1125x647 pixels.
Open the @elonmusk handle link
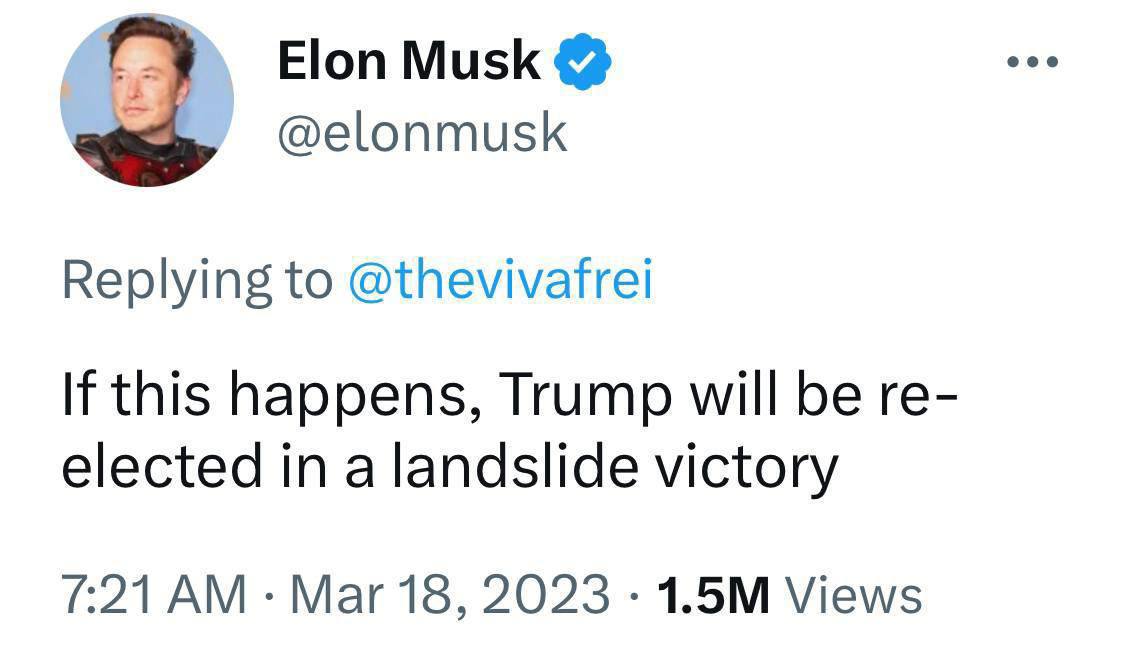pos(421,133)
